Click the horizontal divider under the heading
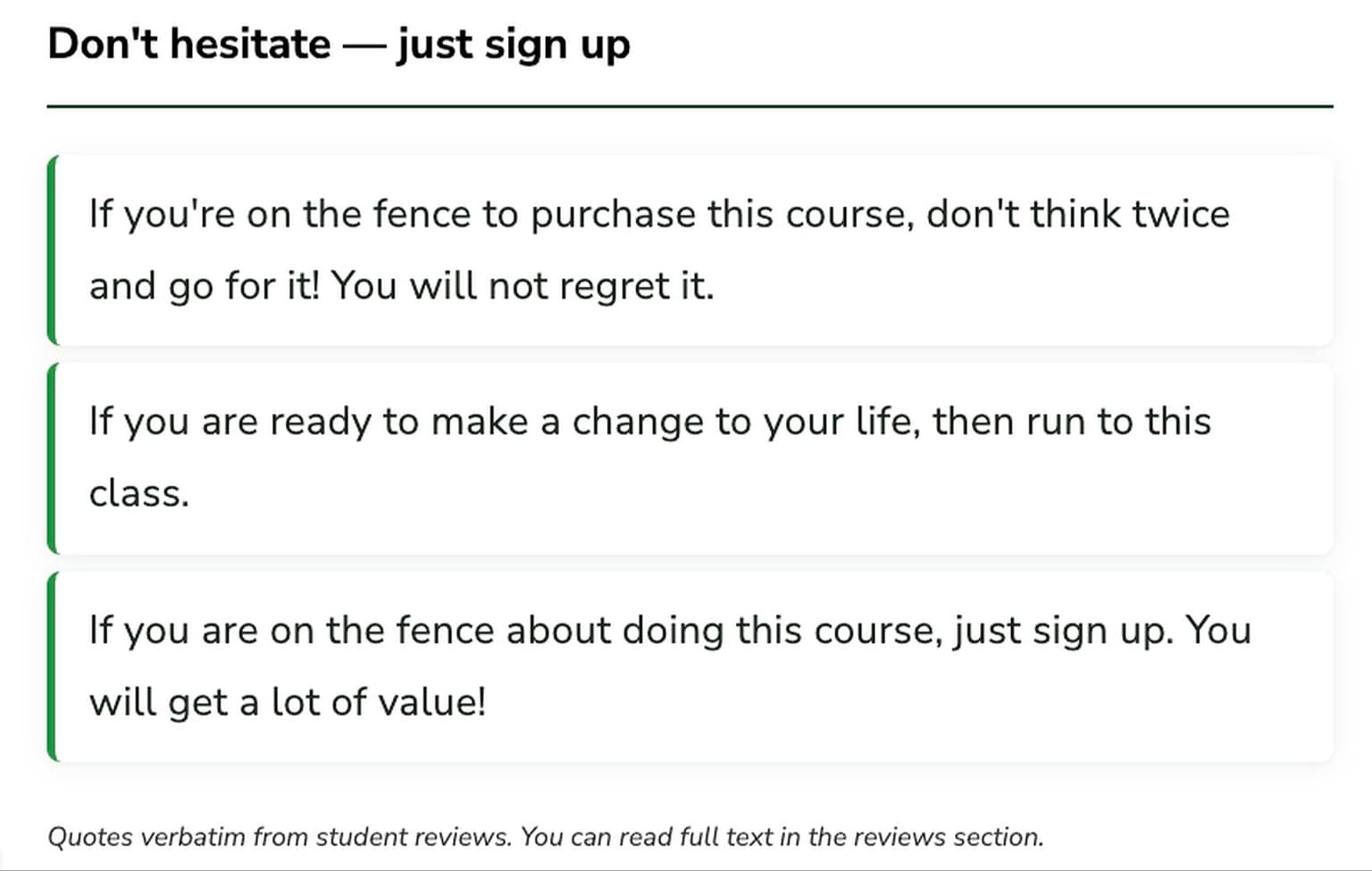1372x871 pixels. click(x=690, y=106)
